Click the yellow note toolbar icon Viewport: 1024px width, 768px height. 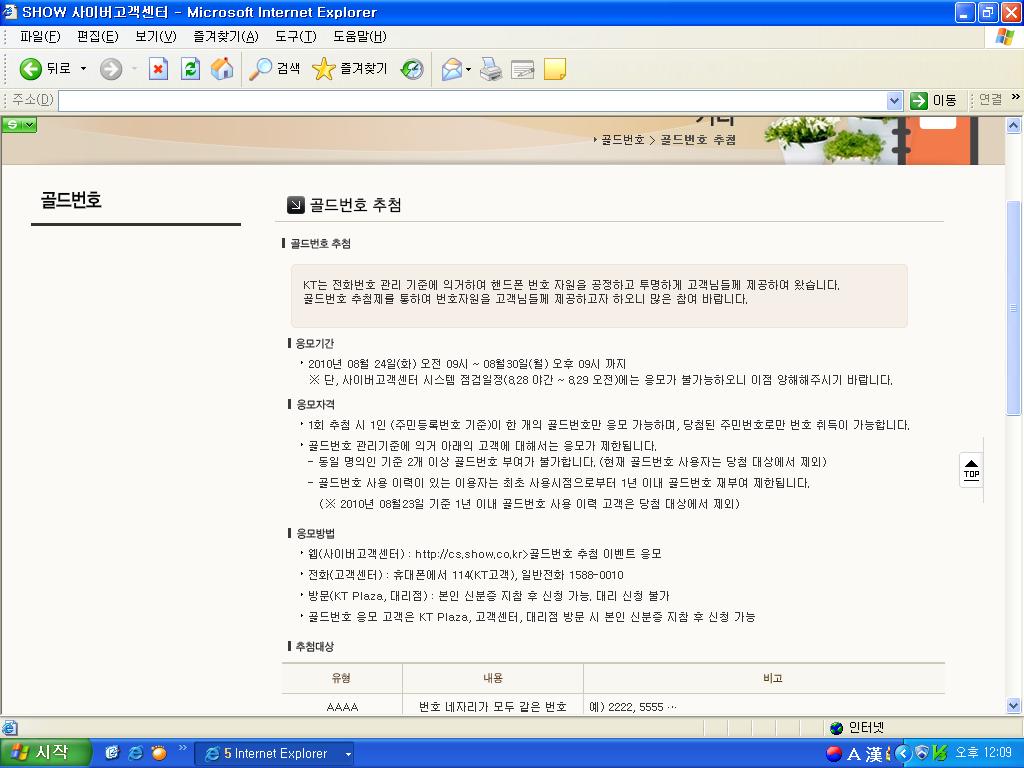pos(554,69)
